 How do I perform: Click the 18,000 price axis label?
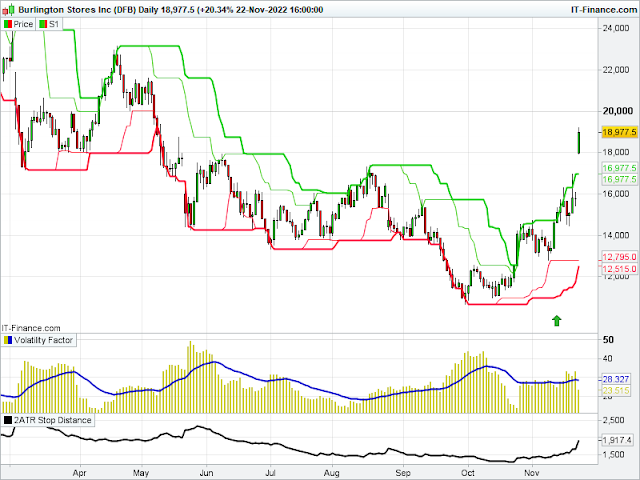click(616, 152)
